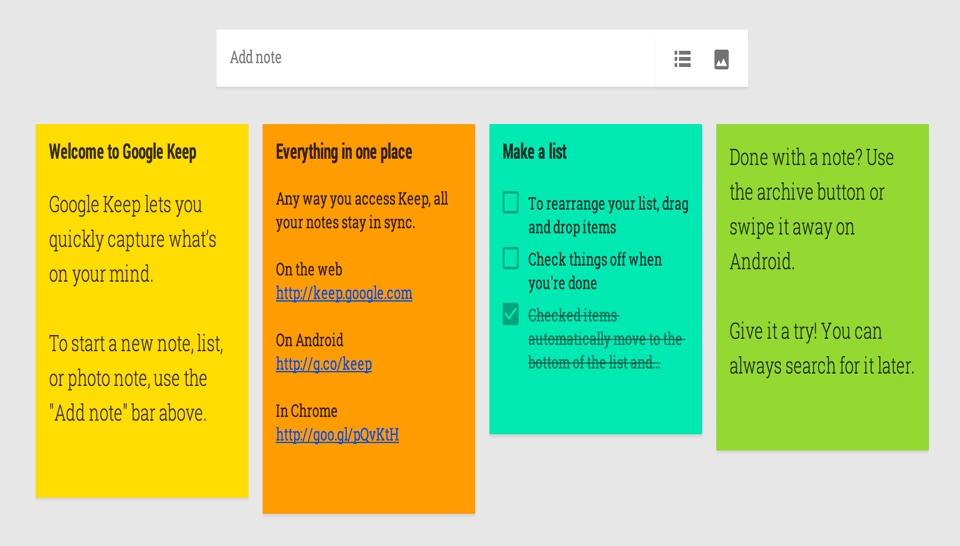The image size is (960, 546).
Task: Uncheck the 'Checked items' checkbox
Action: click(x=511, y=315)
